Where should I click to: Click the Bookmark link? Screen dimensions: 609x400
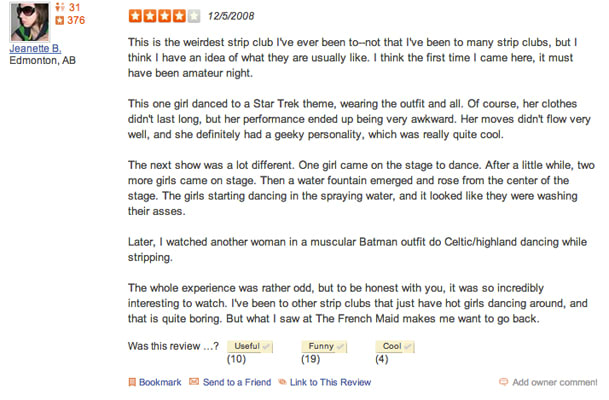point(160,383)
